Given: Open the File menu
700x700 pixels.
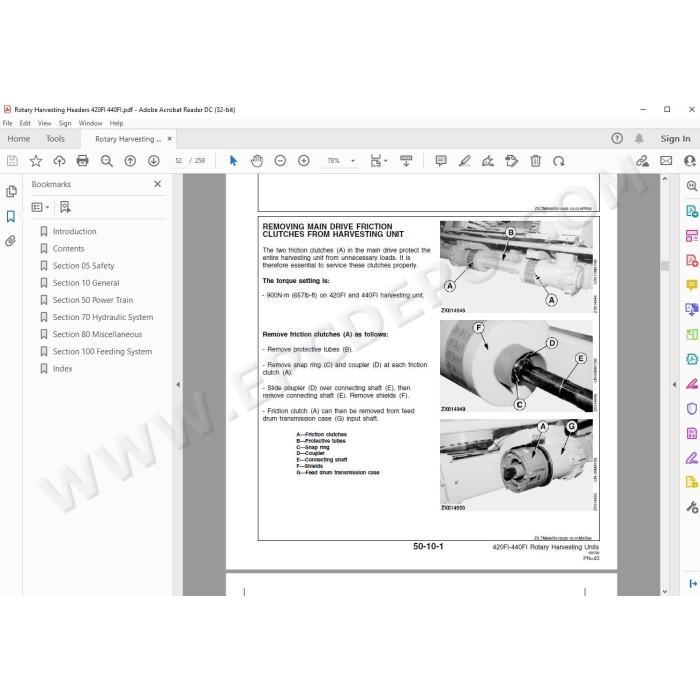Looking at the screenshot, I should pos(8,123).
